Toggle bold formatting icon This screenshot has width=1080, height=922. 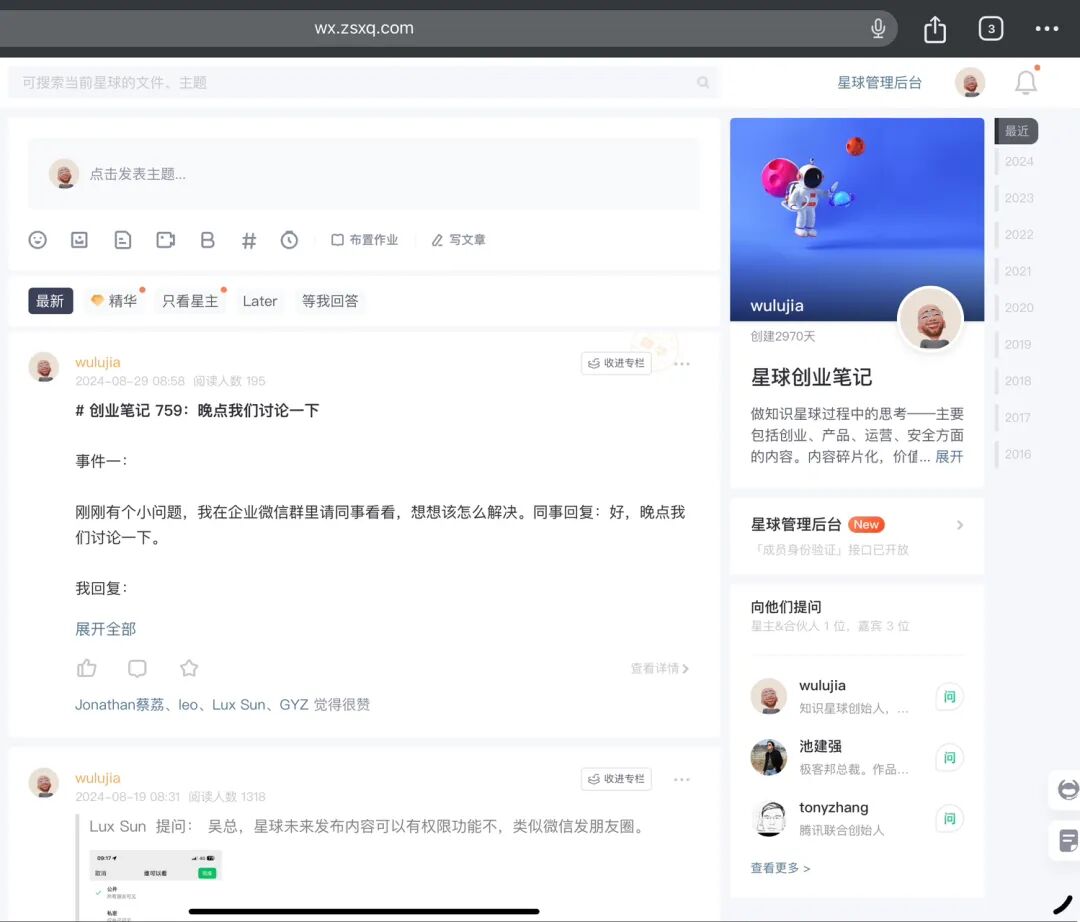(207, 240)
